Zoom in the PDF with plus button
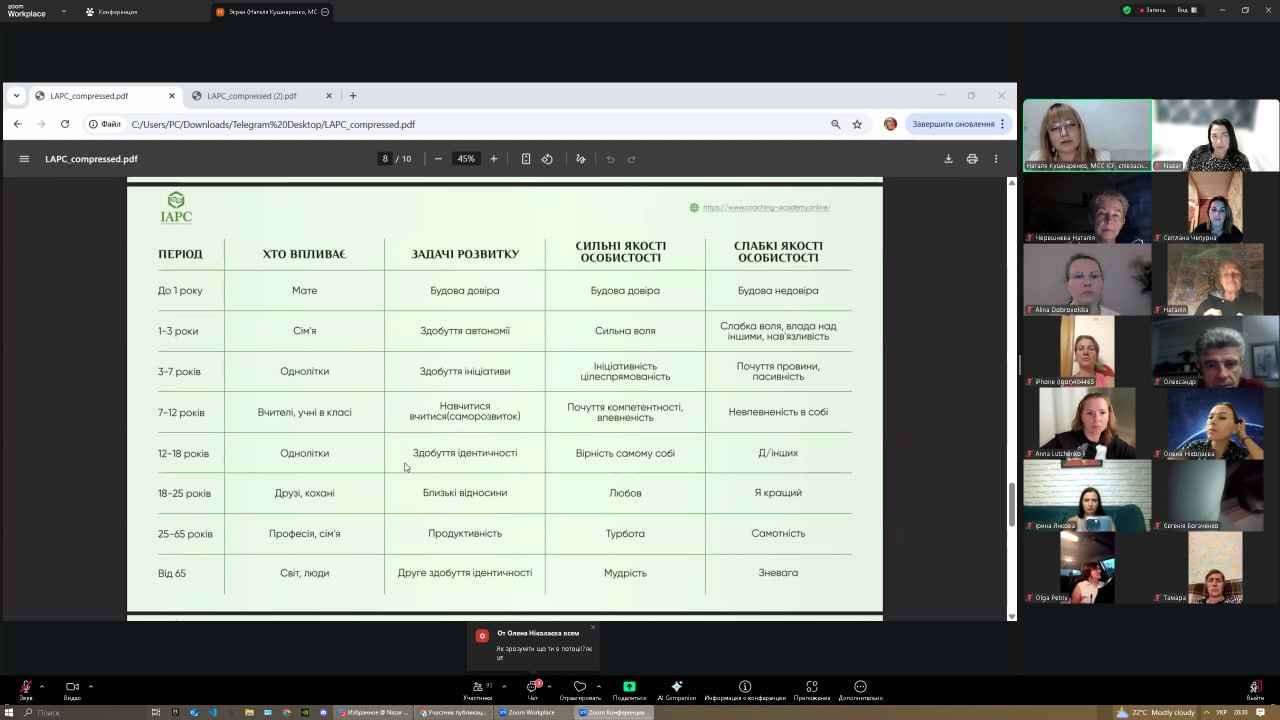The height and width of the screenshot is (720, 1280). [493, 159]
